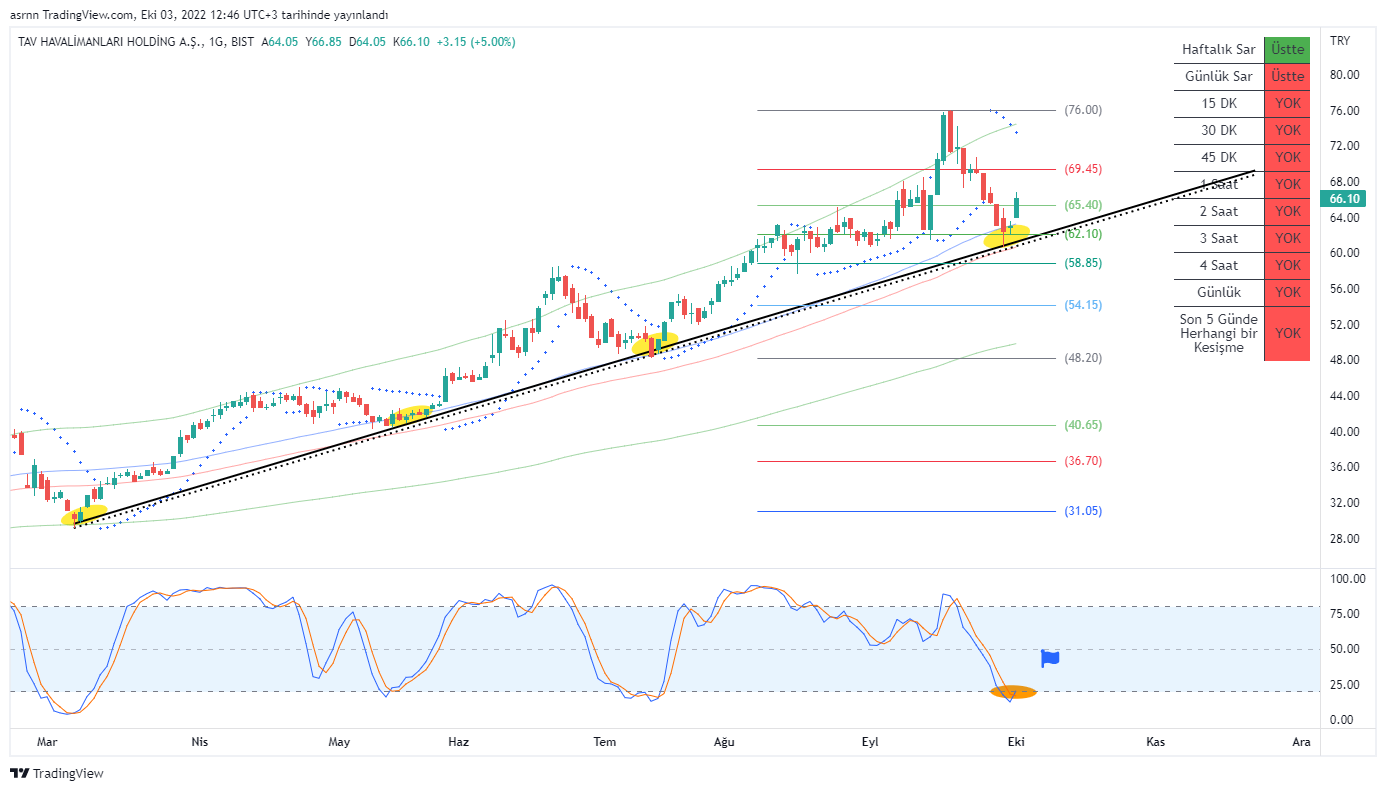Select the (40.65) Fibonacci level label
This screenshot has width=1386, height=791.
[x=1083, y=425]
